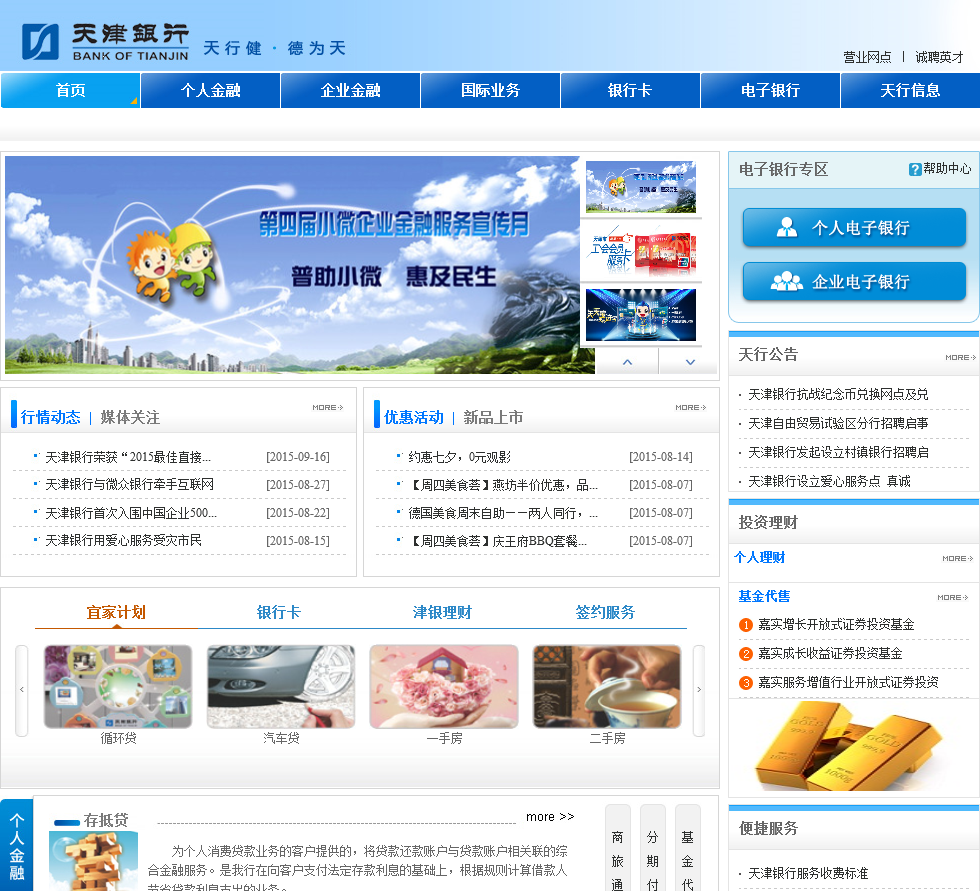Click the 汽车贷 product image
The width and height of the screenshot is (980, 891).
pos(281,687)
